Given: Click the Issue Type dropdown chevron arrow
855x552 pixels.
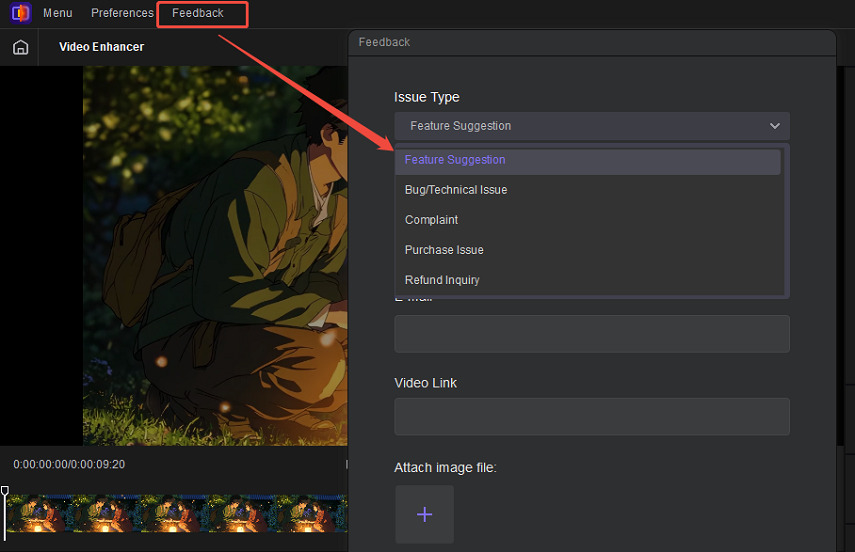Looking at the screenshot, I should click(x=774, y=126).
